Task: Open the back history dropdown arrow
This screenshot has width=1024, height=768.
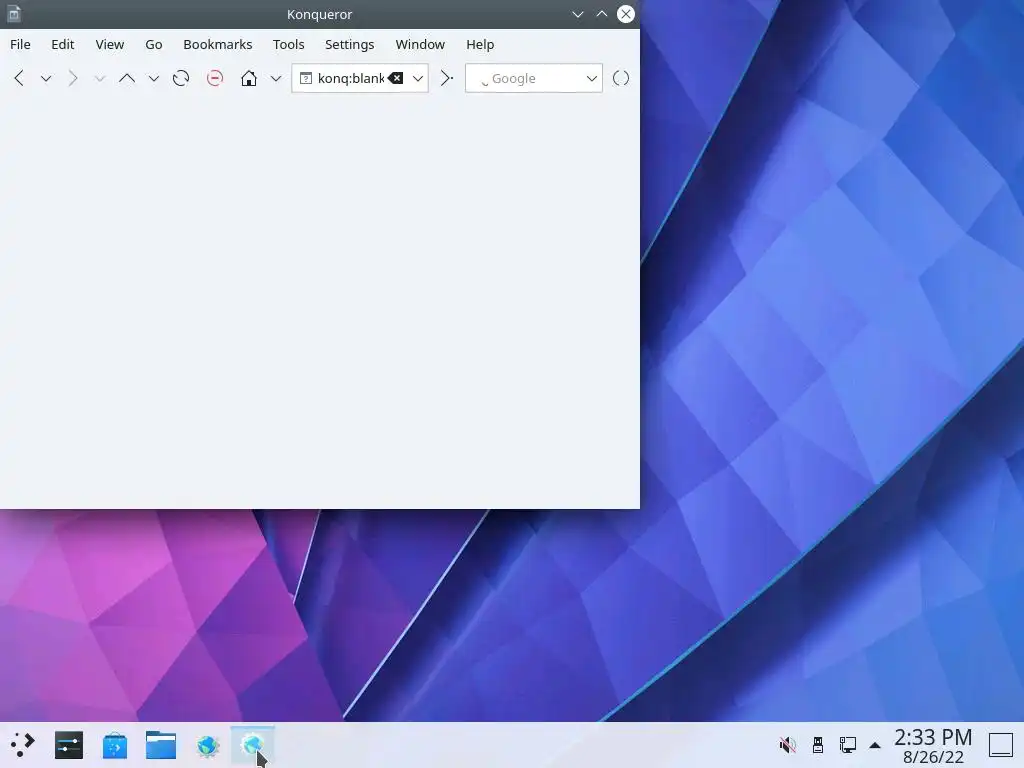Action: coord(46,79)
